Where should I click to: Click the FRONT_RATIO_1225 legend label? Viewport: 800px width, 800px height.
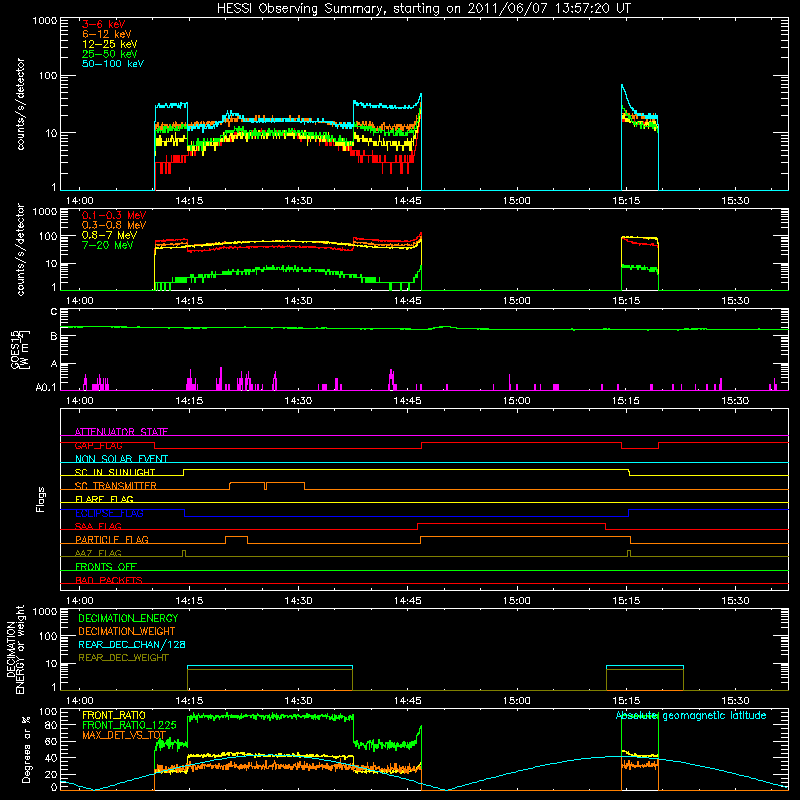pyautogui.click(x=129, y=725)
